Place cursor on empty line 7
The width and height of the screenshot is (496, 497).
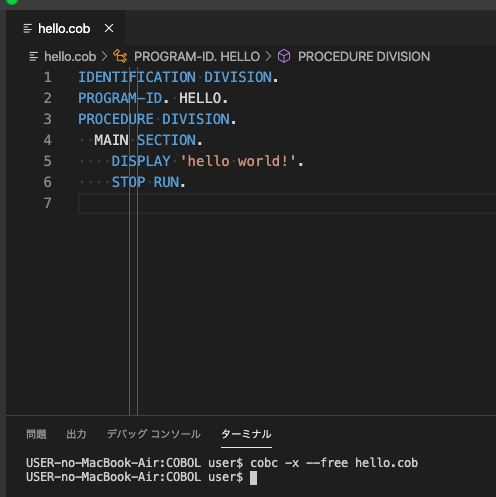[287, 203]
